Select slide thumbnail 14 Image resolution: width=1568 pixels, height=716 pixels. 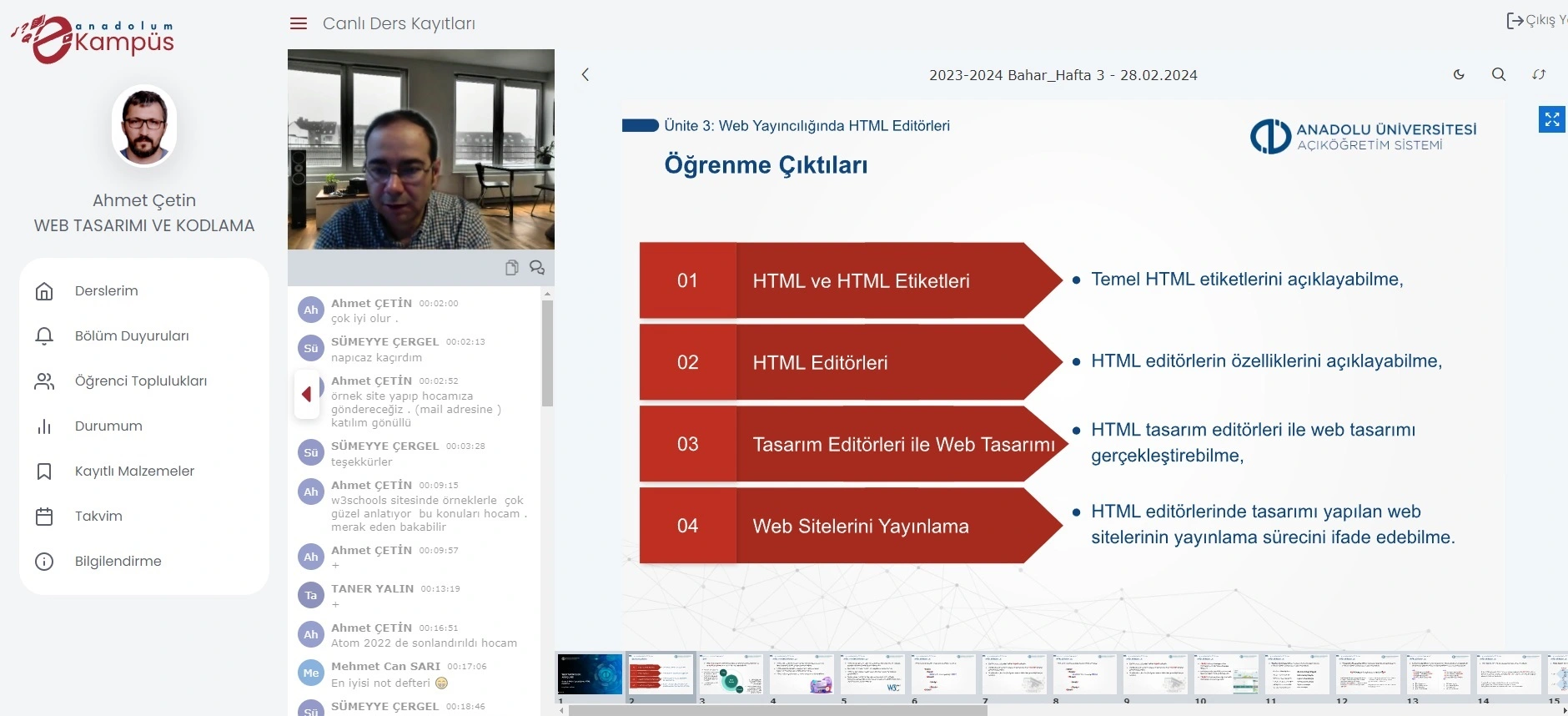pyautogui.click(x=1508, y=674)
